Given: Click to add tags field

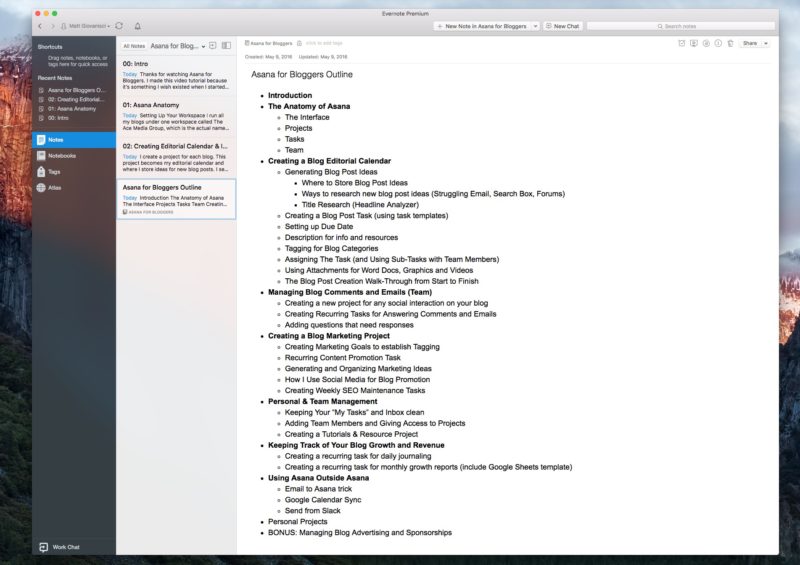Looking at the screenshot, I should pos(324,43).
